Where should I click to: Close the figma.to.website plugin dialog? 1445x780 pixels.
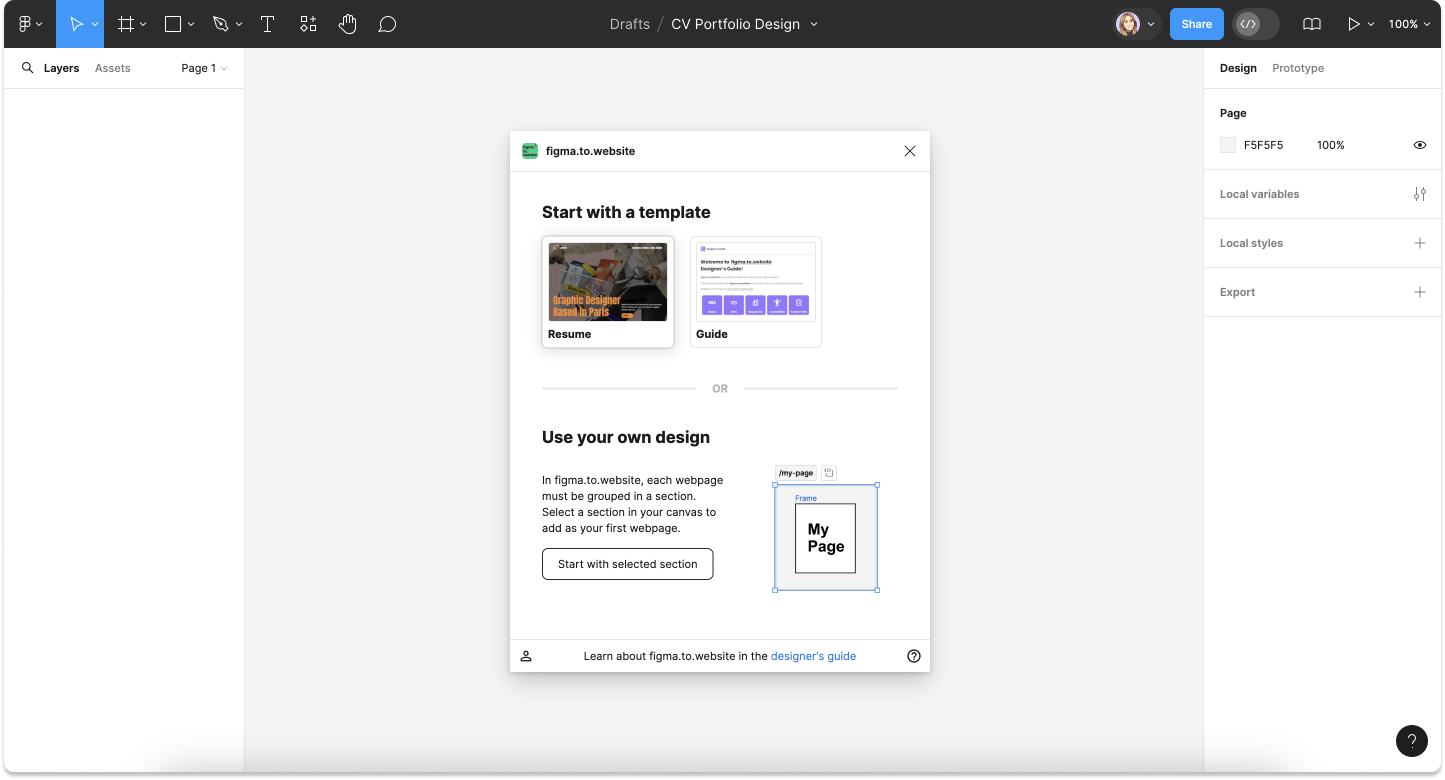point(909,151)
